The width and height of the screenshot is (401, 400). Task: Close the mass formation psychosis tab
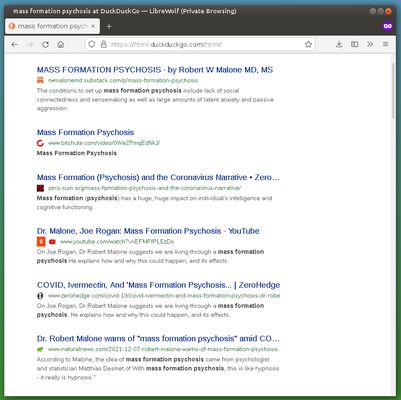tap(93, 26)
